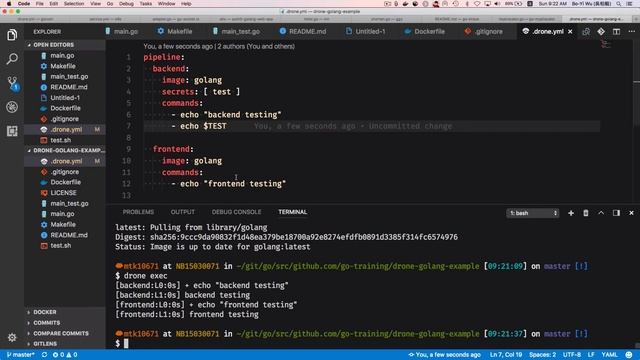
Task: Click the macOS Spotlight search icon
Action: click(619, 4)
